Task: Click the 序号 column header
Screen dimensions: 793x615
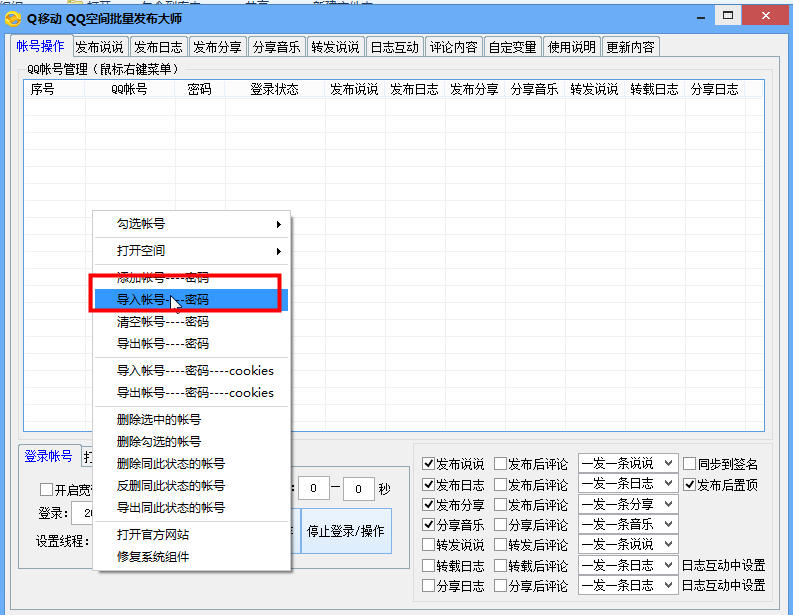Action: pos(54,90)
